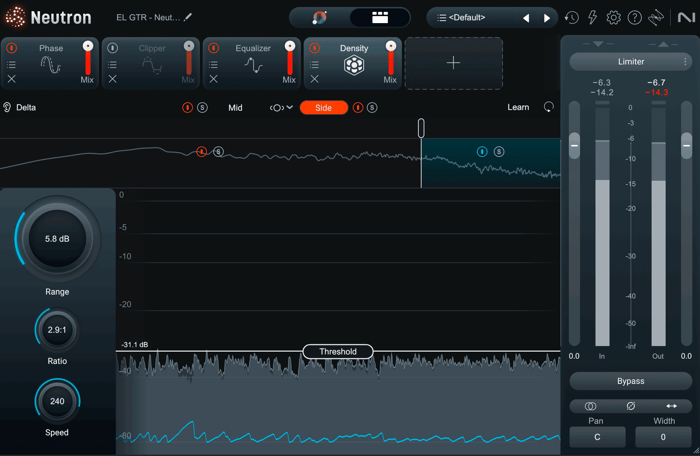Toggle zero latency lightning icon
This screenshot has width=700, height=456.
coord(592,17)
